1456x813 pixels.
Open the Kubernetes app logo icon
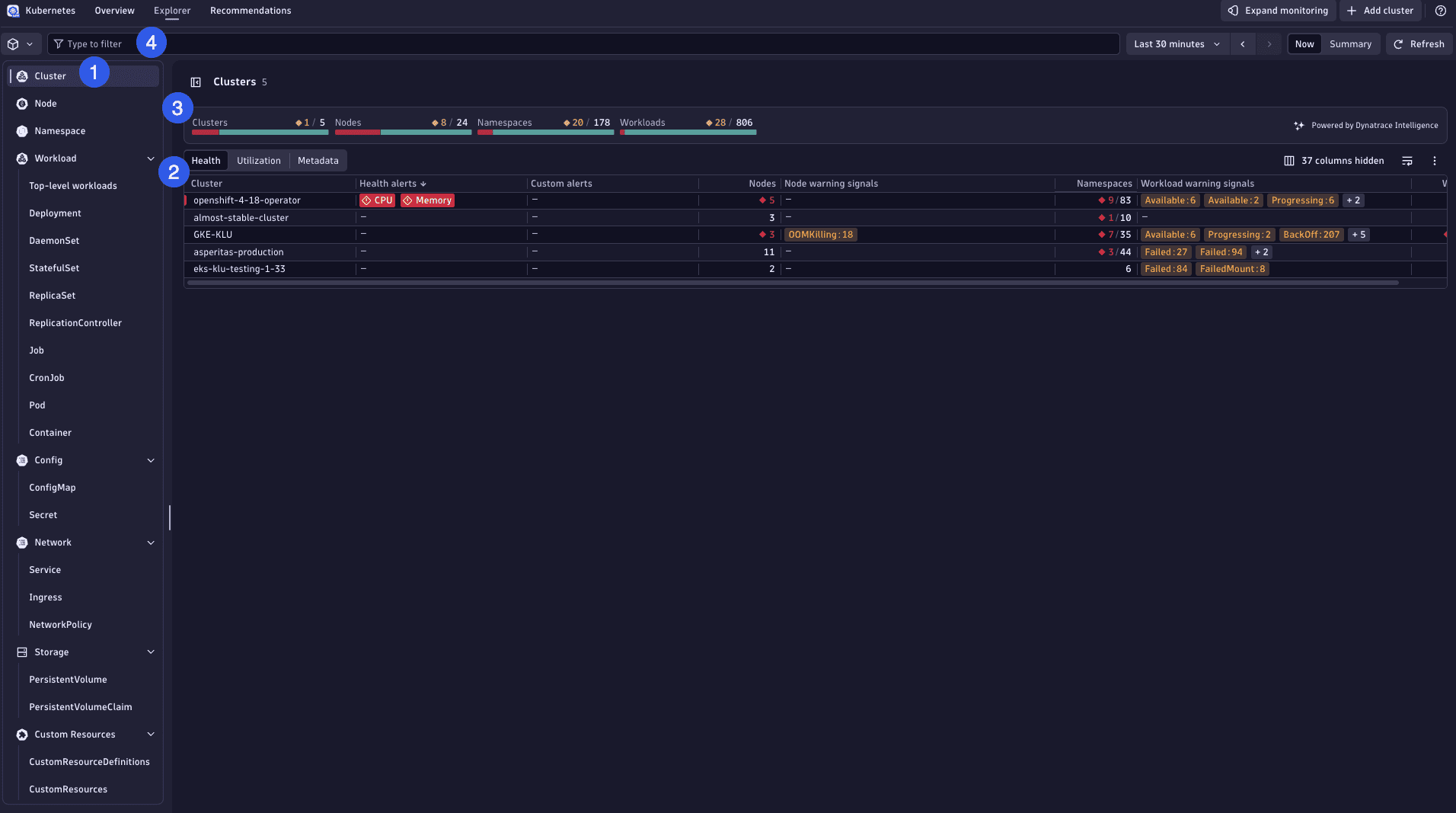pyautogui.click(x=13, y=11)
